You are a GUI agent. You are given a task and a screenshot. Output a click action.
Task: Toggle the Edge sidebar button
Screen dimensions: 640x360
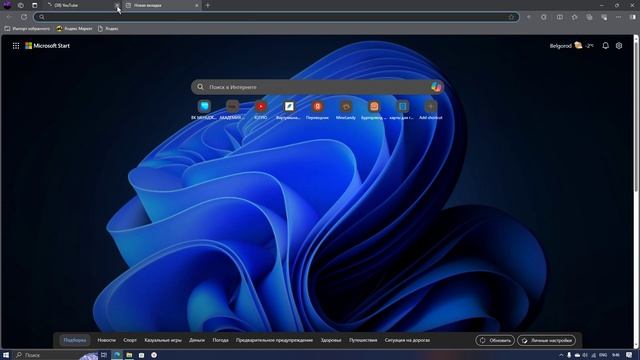(633, 17)
